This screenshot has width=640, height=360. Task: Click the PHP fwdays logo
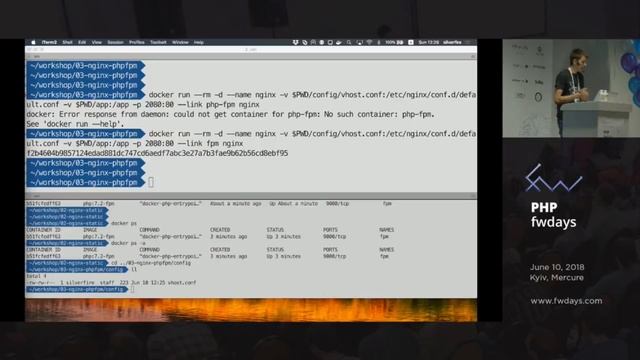point(553,196)
